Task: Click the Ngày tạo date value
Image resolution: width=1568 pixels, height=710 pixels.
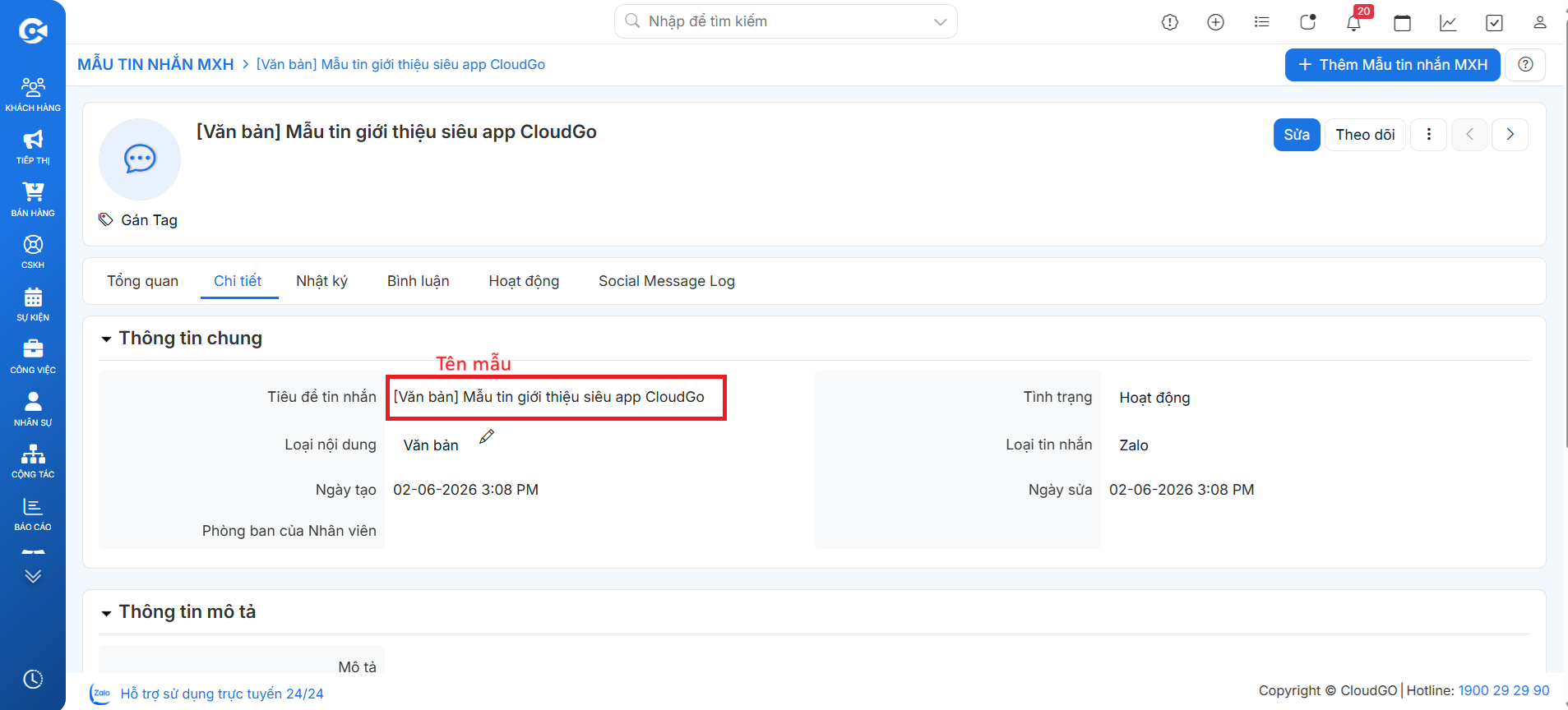Action: pos(465,490)
